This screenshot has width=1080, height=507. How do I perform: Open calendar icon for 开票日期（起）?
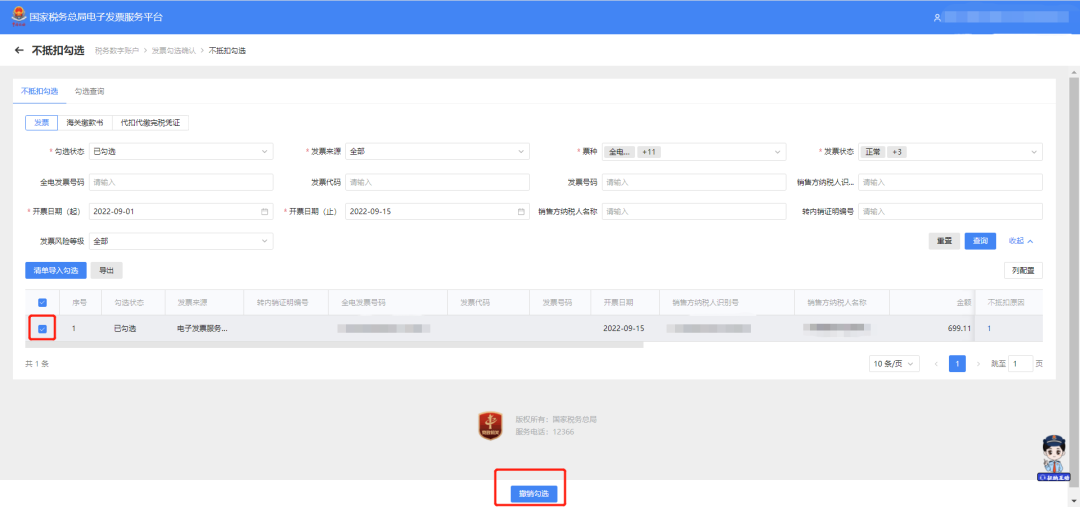coord(264,212)
